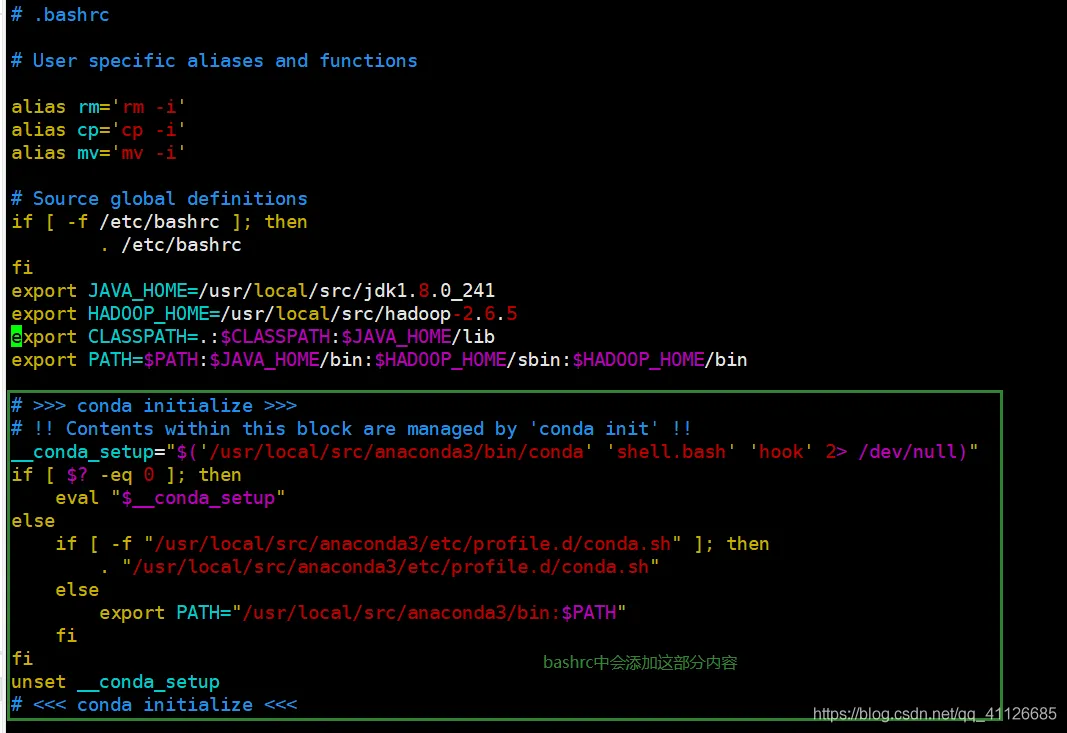Click the alias mv='mv -i' line

98,152
